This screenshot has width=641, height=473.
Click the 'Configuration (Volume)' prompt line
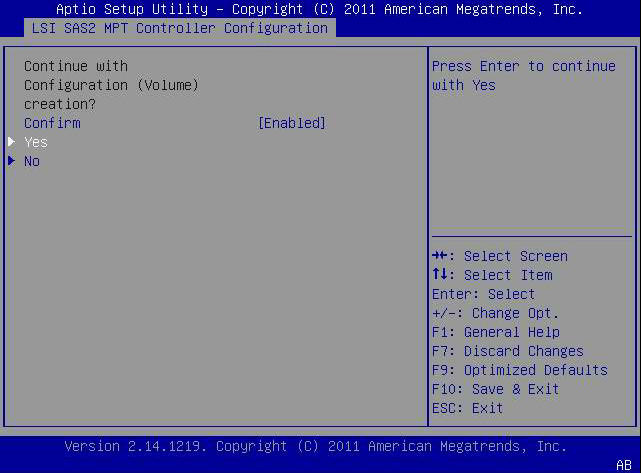click(111, 85)
